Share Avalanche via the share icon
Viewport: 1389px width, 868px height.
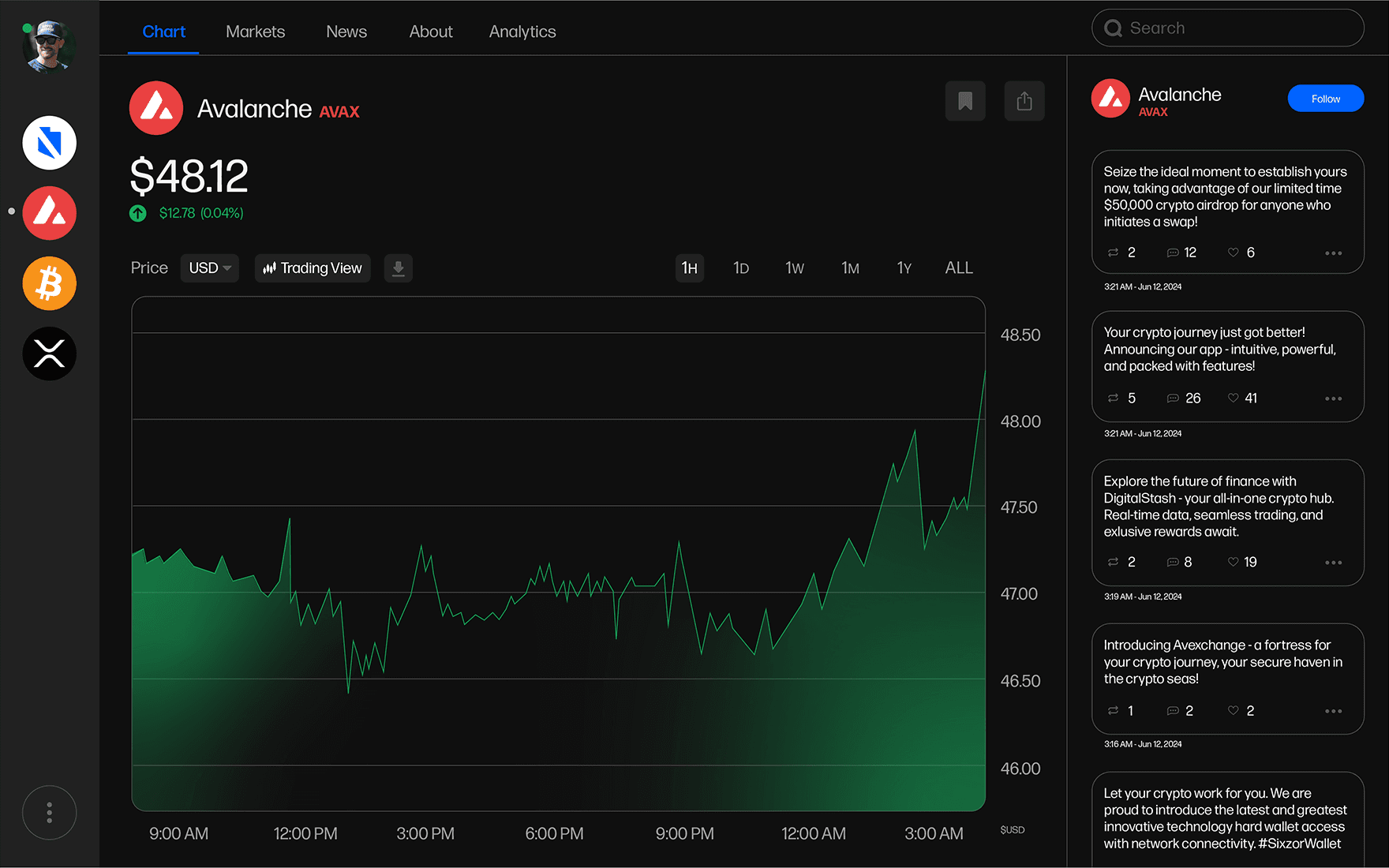pos(1024,101)
